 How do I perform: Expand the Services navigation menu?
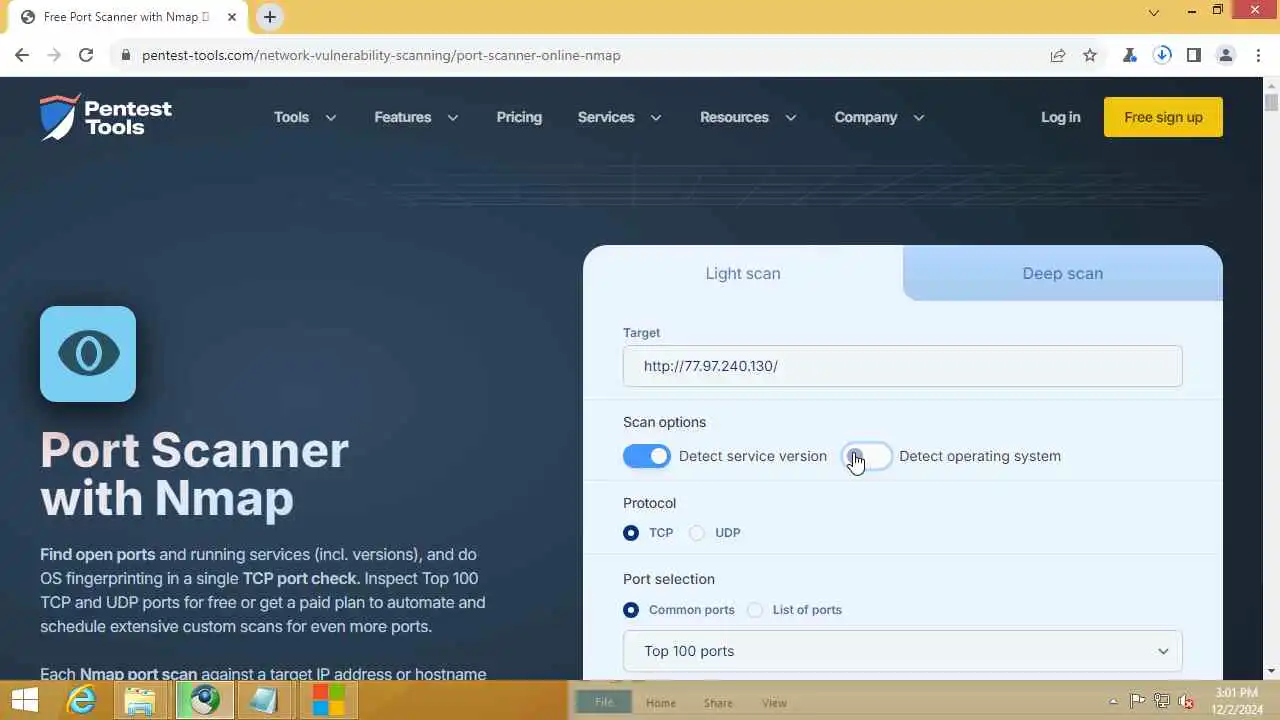click(619, 117)
